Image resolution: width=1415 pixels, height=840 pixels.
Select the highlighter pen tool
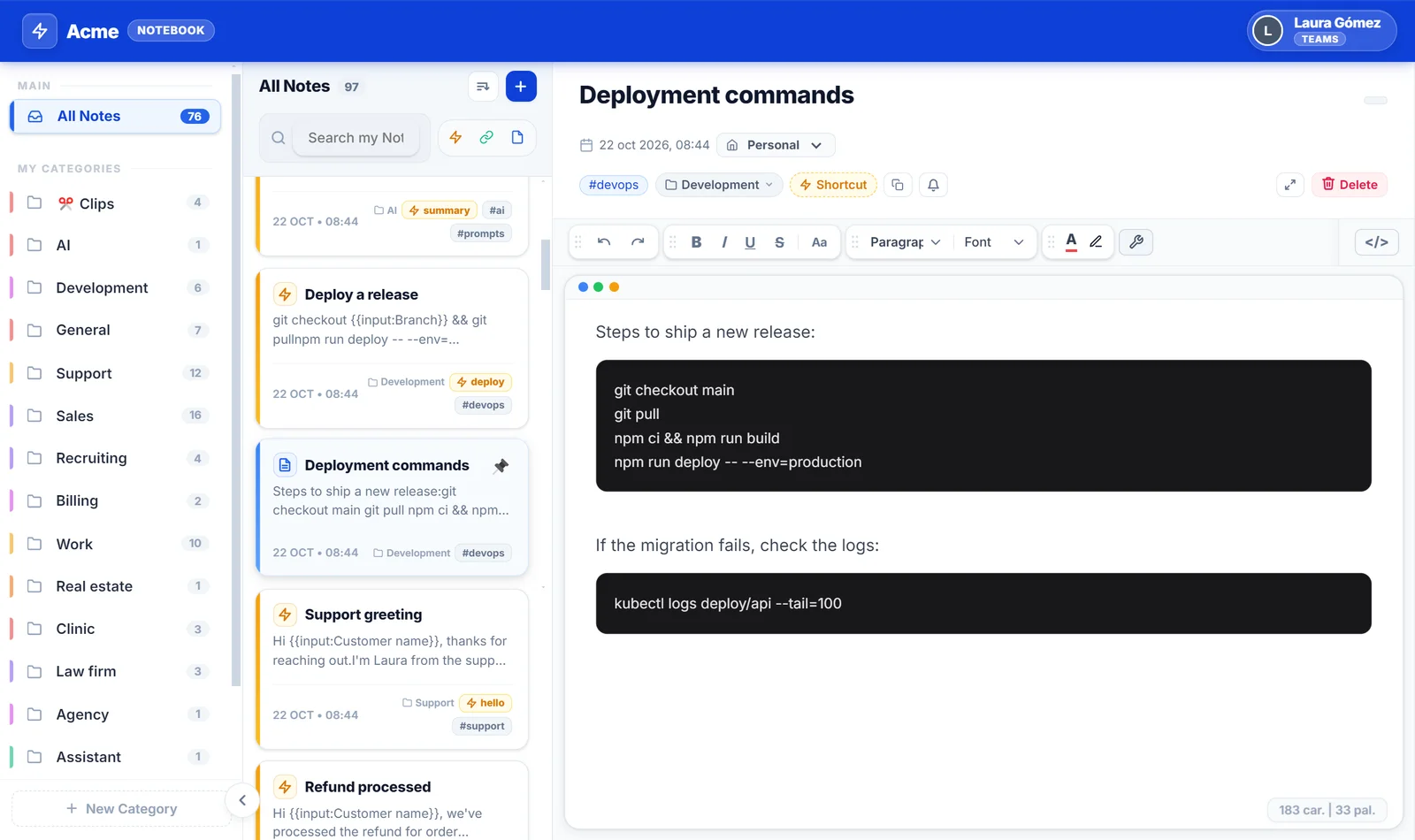coord(1096,242)
